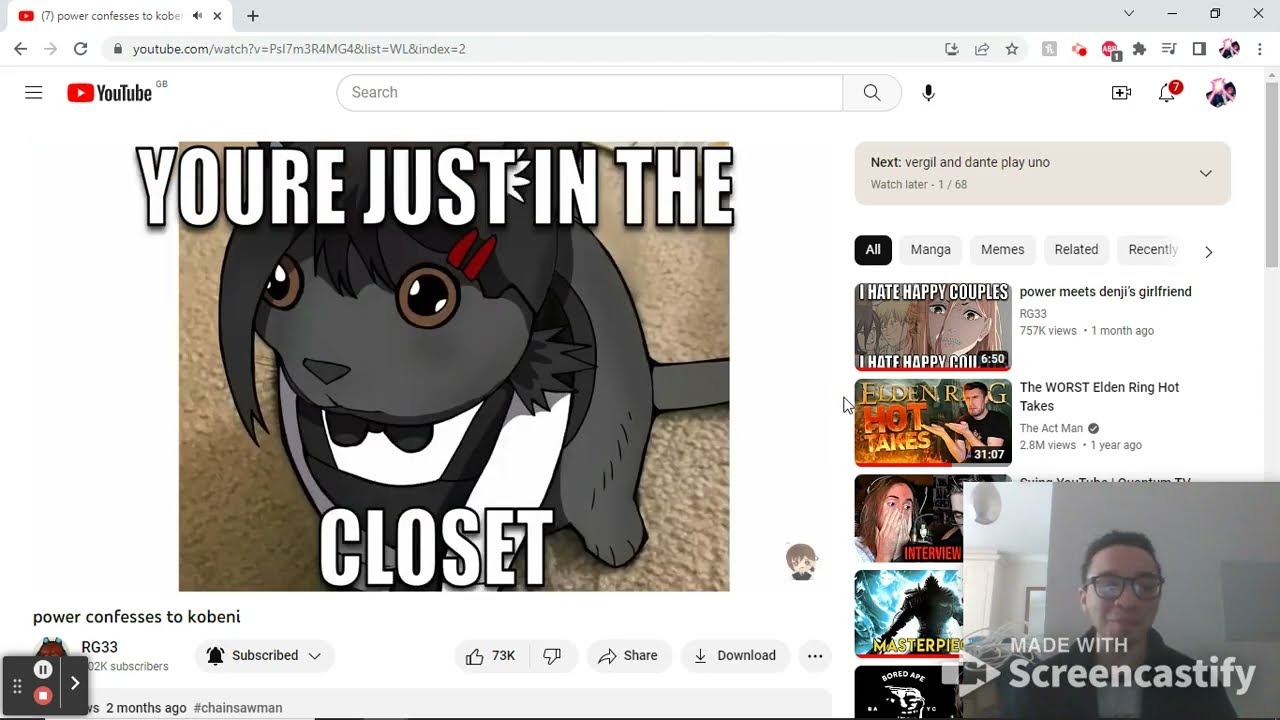
Task: Stop the Screencastify recording
Action: tap(43, 696)
